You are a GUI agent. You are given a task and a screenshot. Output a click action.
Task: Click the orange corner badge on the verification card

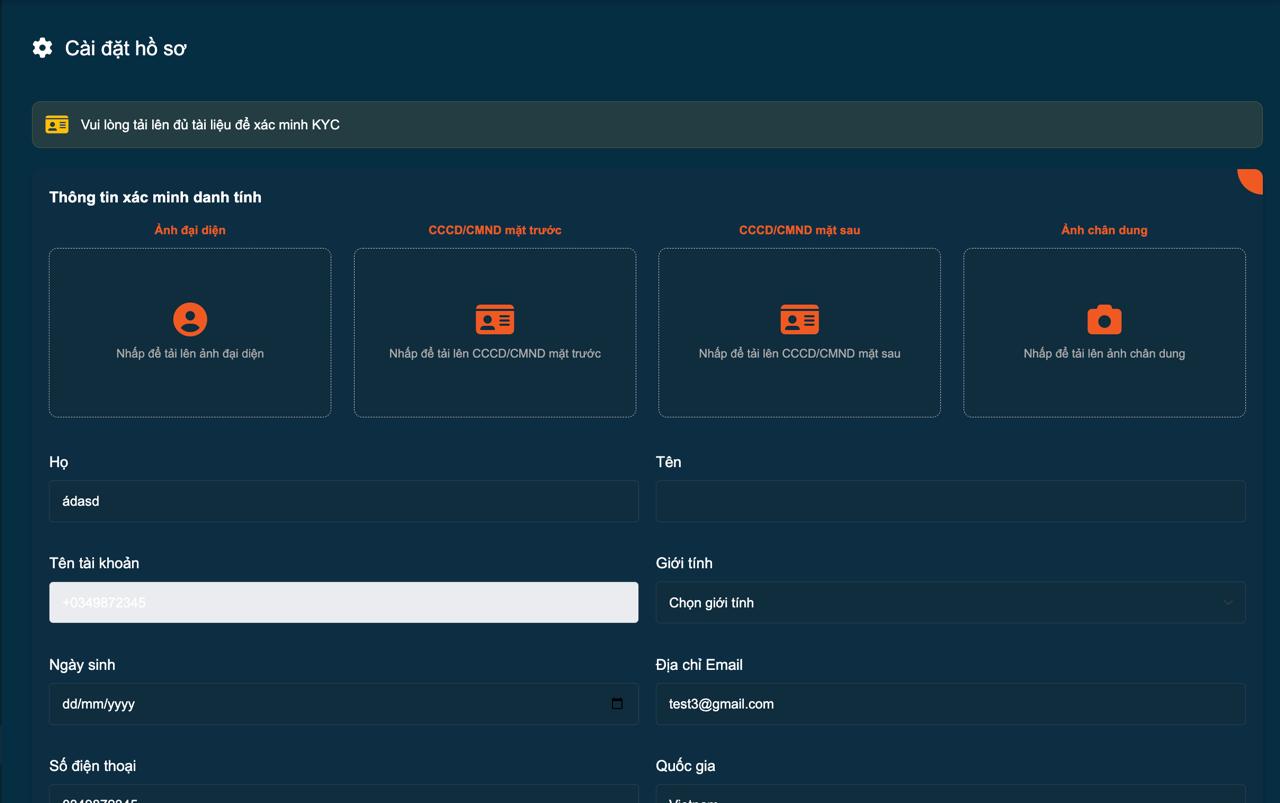(1251, 179)
